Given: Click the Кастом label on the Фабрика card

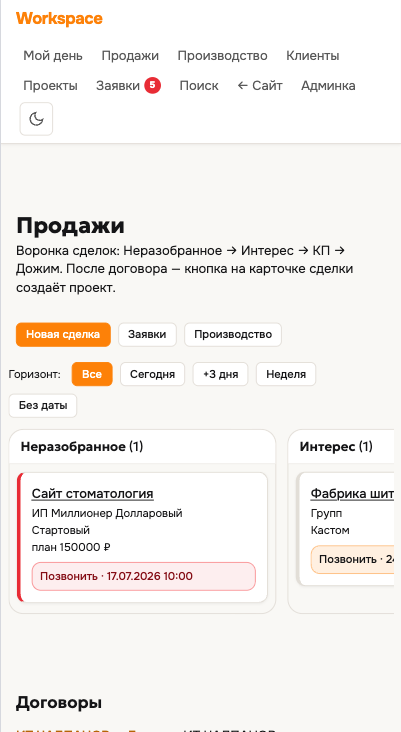Looking at the screenshot, I should 330,530.
